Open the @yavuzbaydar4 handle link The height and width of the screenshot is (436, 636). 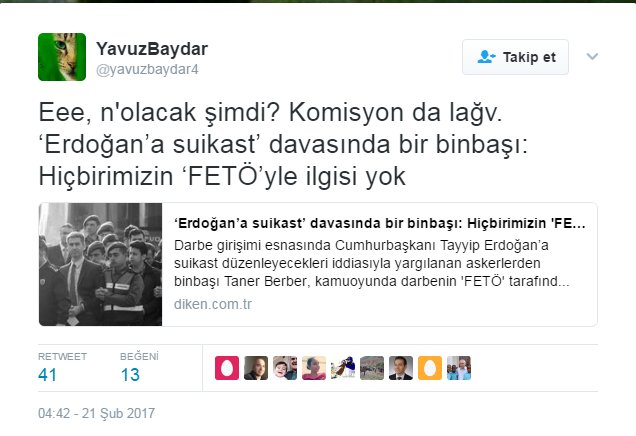[147, 69]
